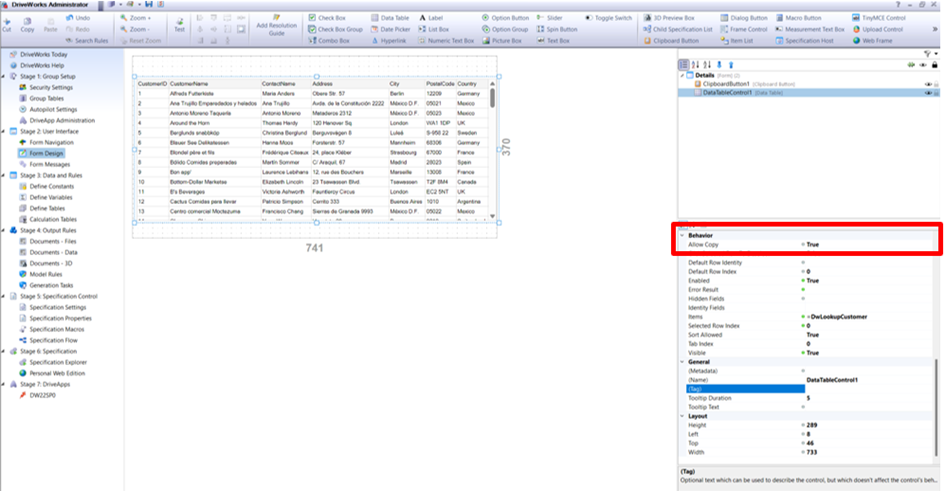Toggle the lock-all padlock in tree toolbar
Image resolution: width=945 pixels, height=491 pixels.
pos(935,64)
